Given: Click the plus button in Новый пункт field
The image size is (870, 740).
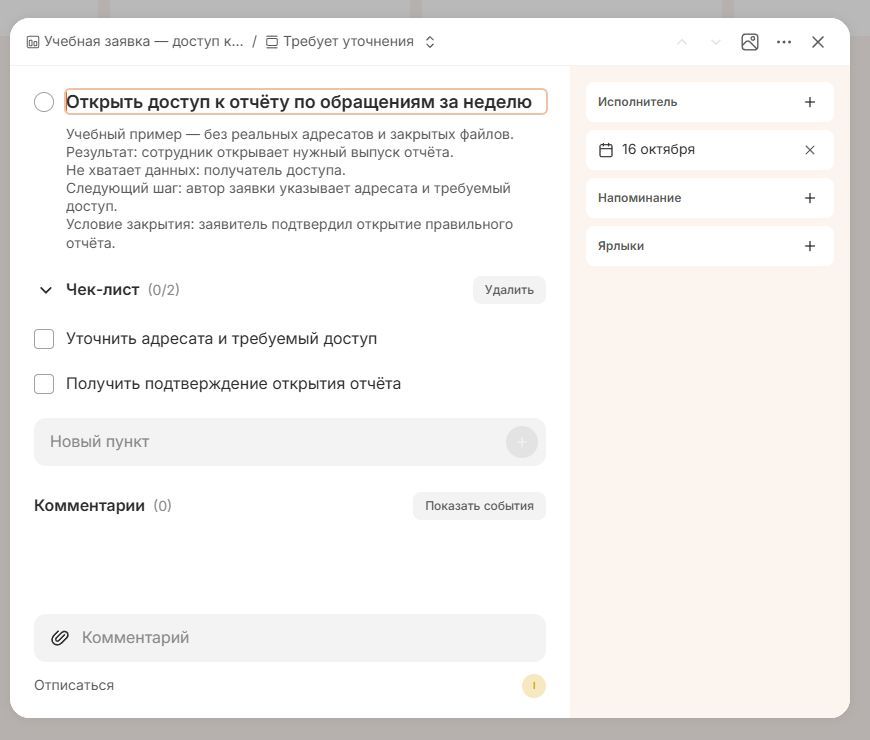Looking at the screenshot, I should point(522,442).
